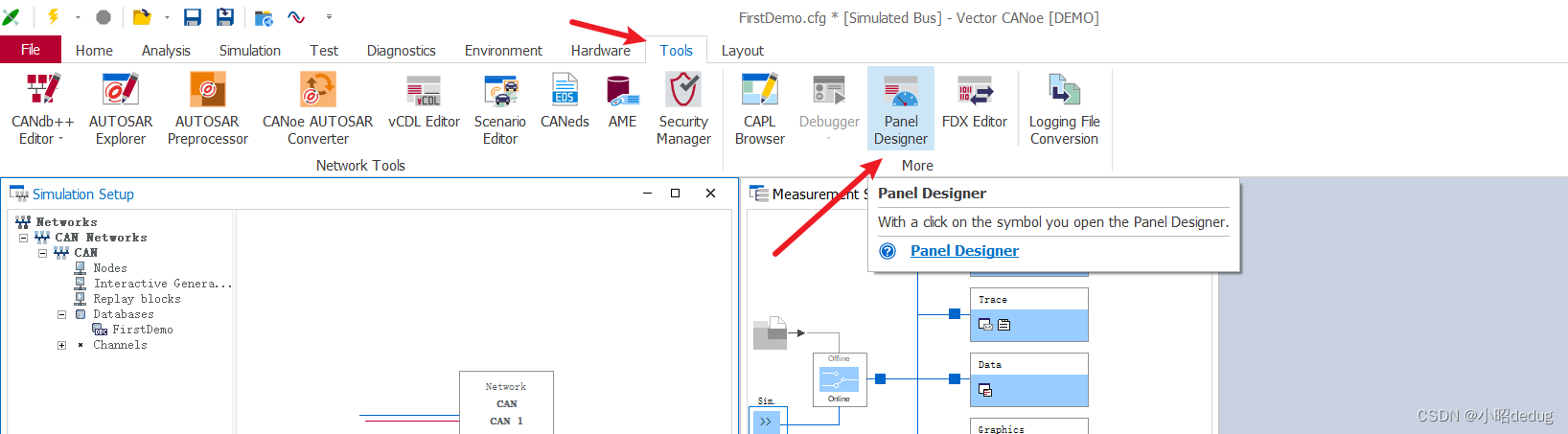Image resolution: width=1568 pixels, height=434 pixels.
Task: Click the grayed Debugger button
Action: (829, 105)
